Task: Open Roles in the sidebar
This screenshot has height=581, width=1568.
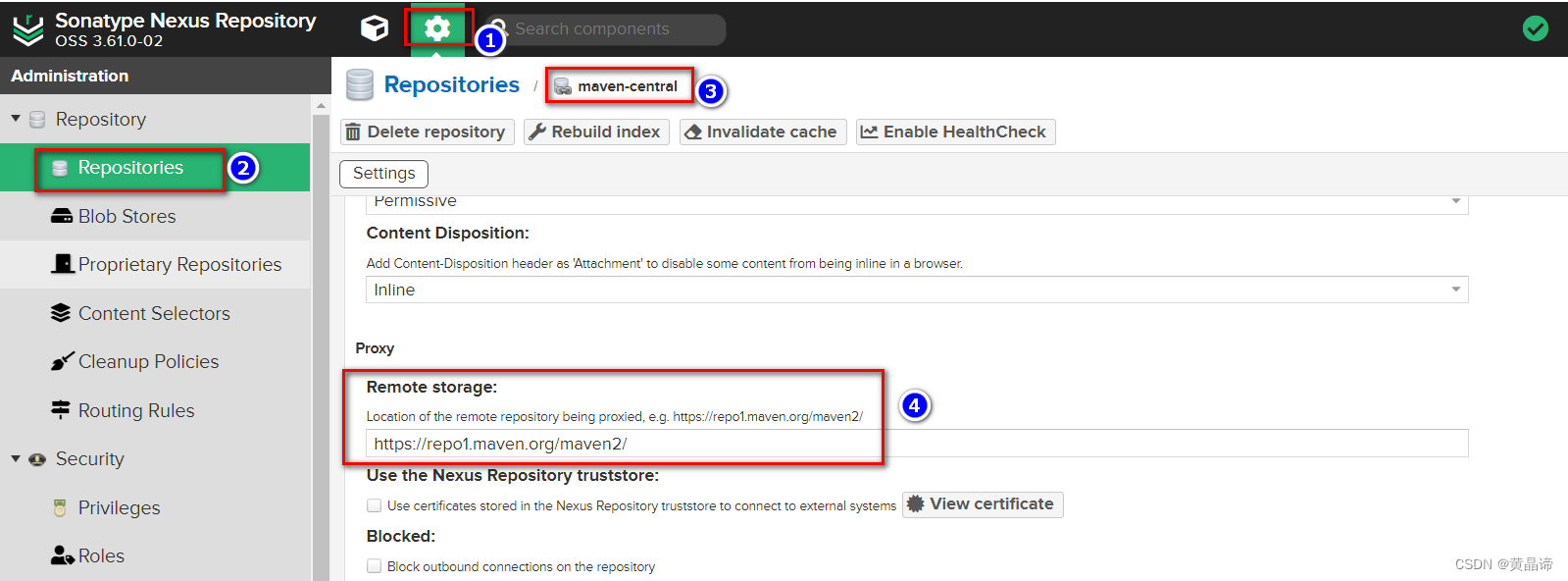Action: tap(155, 555)
